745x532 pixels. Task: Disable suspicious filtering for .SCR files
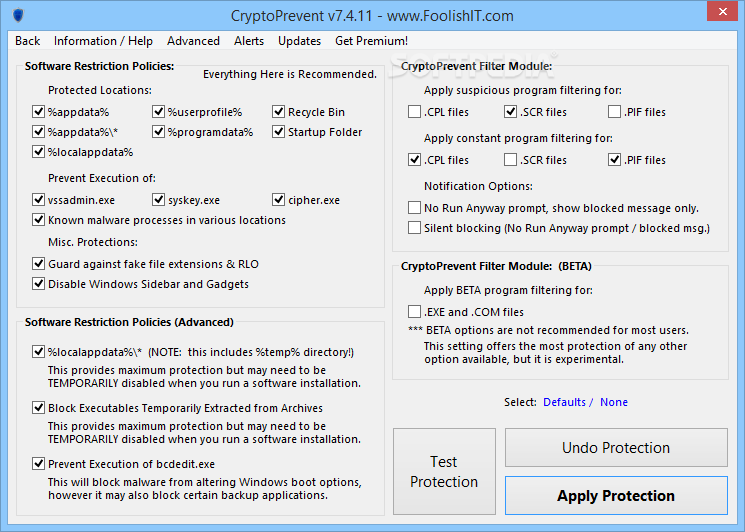click(510, 112)
